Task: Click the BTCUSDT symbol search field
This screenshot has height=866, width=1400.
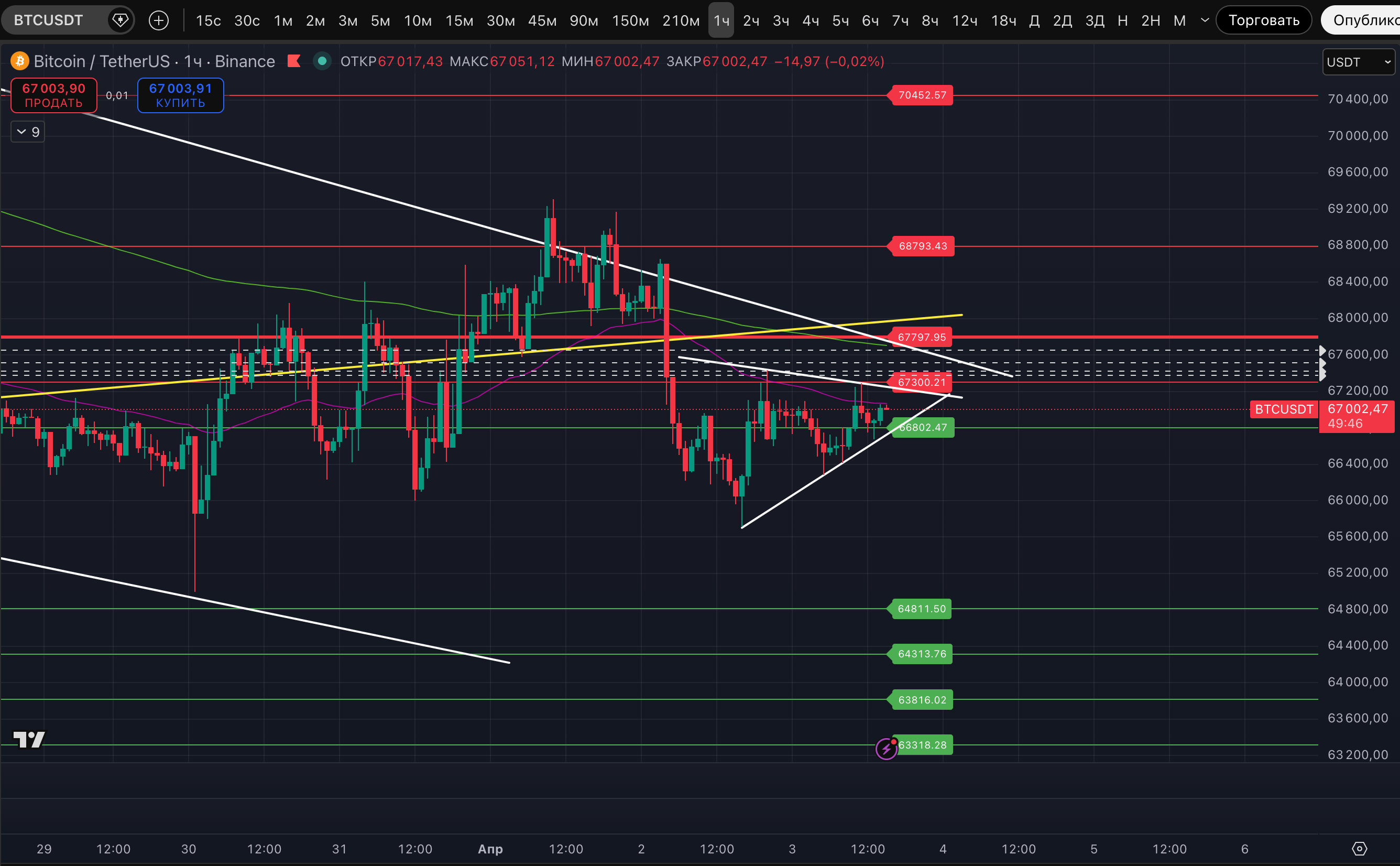Action: pos(49,20)
